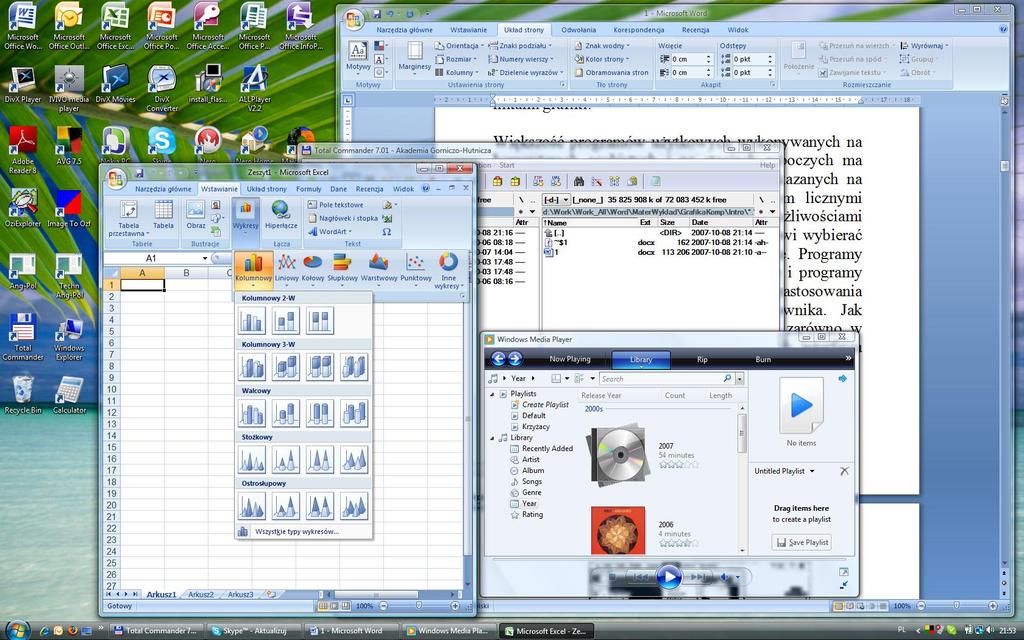Open Orientacja dropdown in Word

point(459,46)
